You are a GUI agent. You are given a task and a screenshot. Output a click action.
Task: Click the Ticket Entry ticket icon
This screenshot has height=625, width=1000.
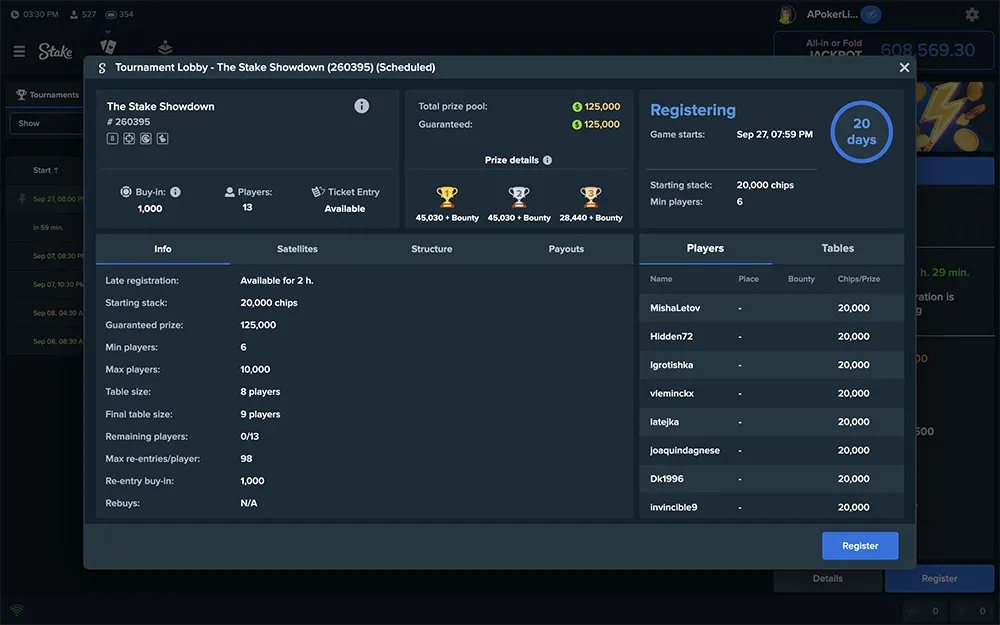point(318,192)
